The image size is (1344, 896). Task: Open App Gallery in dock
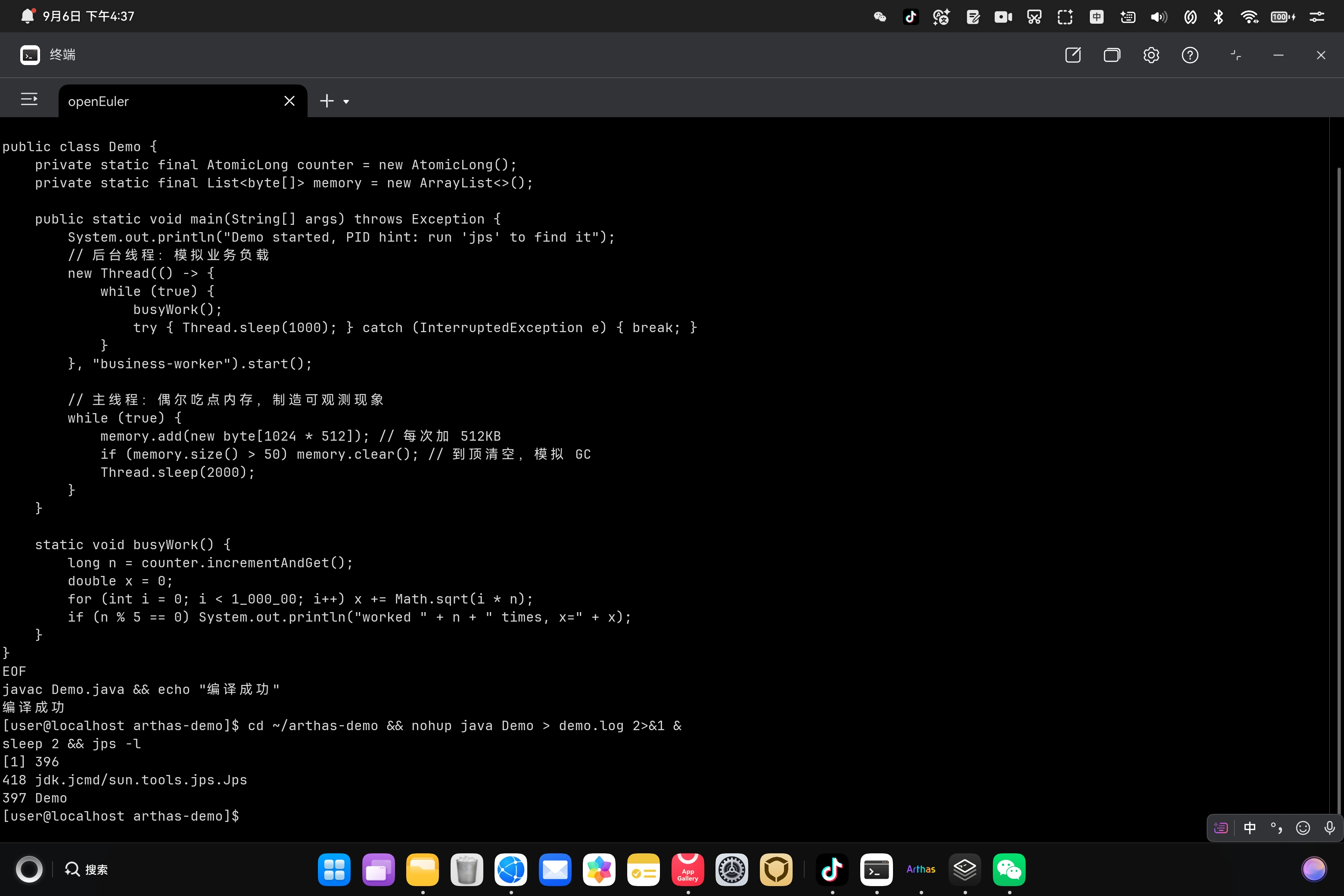tap(688, 869)
